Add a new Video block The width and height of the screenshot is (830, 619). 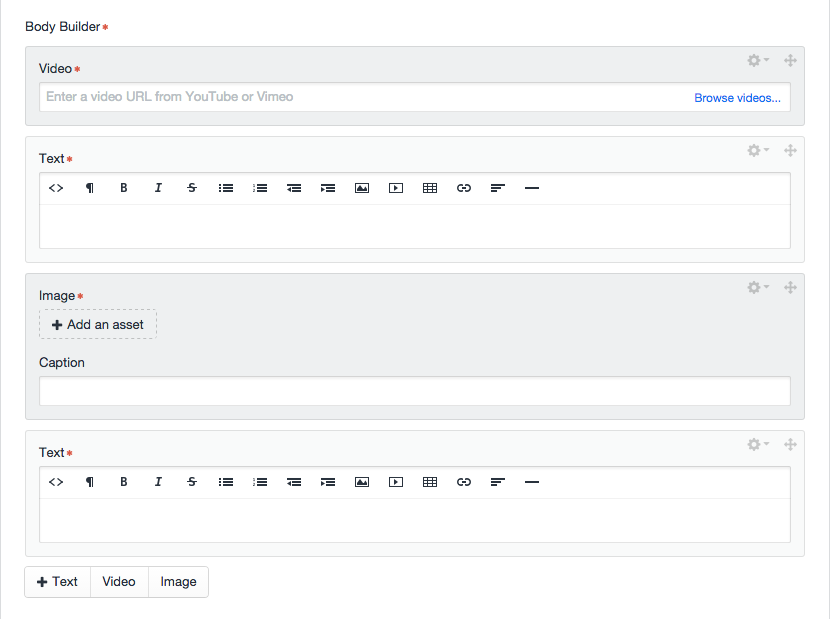119,582
